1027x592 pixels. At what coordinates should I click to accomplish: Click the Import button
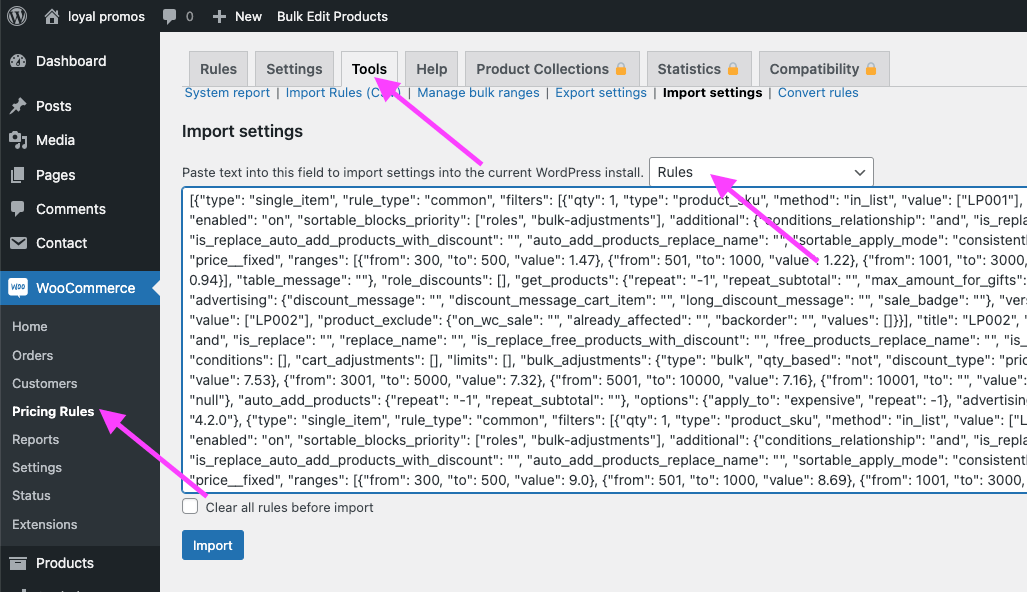click(213, 545)
